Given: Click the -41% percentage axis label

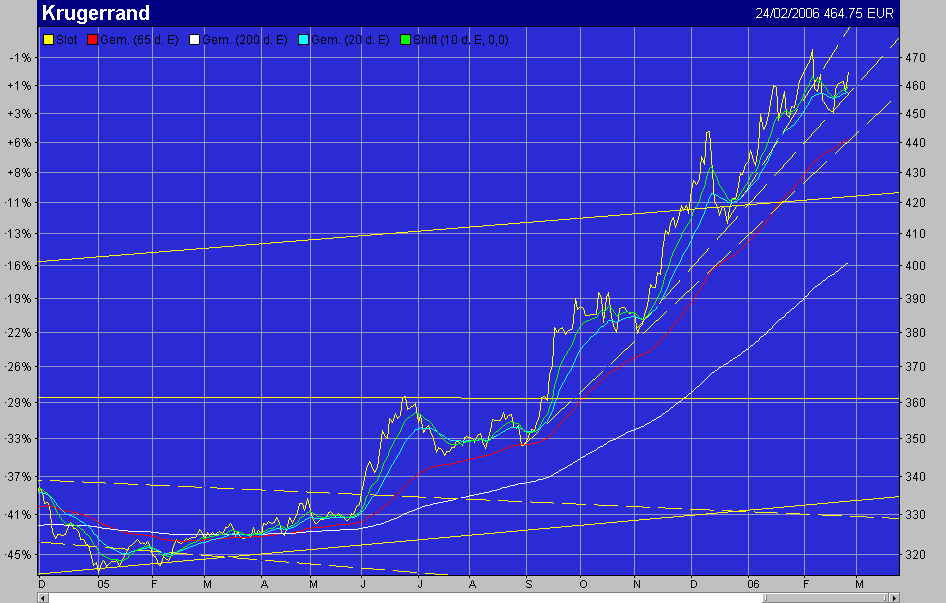Looking at the screenshot, I should pyautogui.click(x=18, y=515).
